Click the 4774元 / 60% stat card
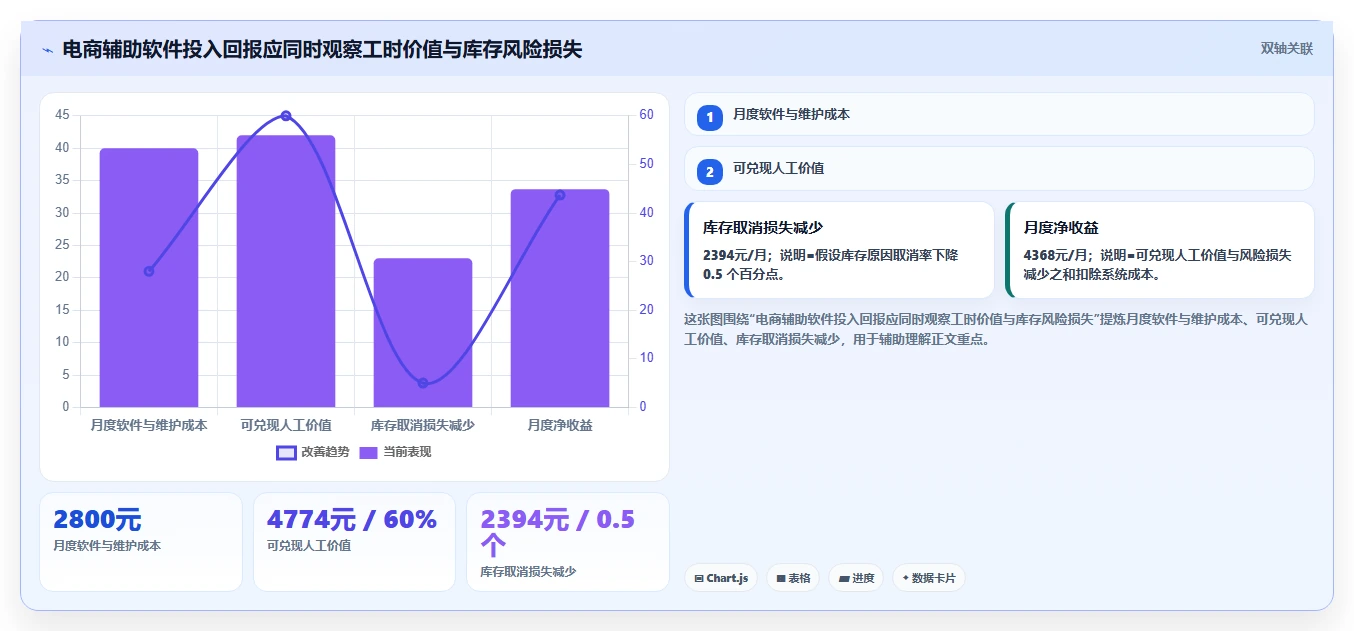 click(x=354, y=542)
